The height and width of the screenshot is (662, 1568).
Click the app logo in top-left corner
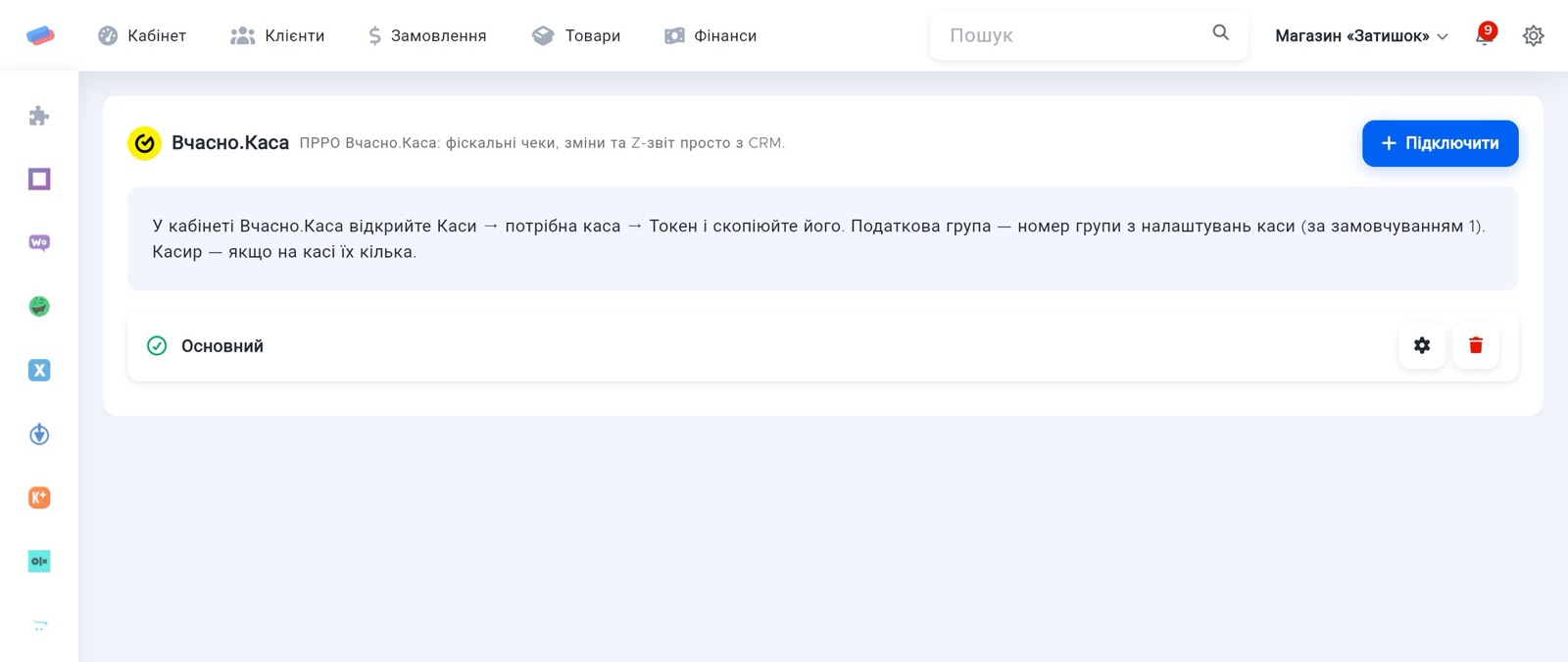pos(40,35)
